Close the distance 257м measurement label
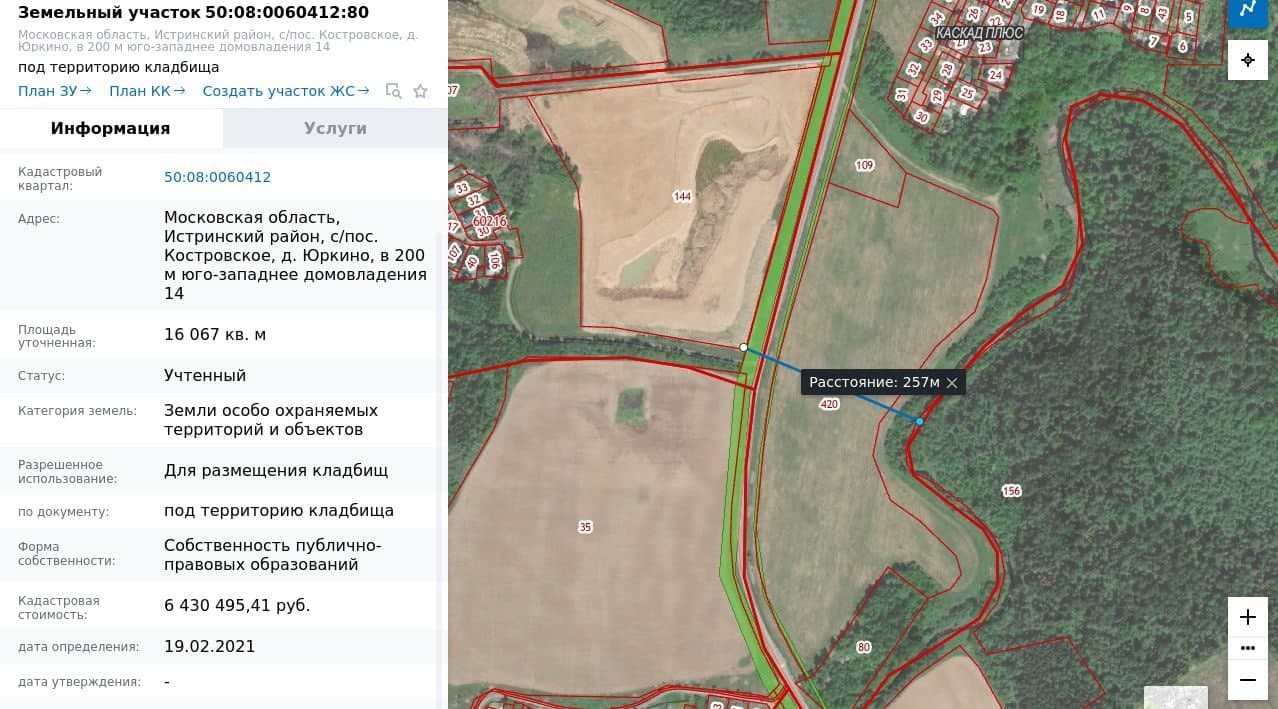The height and width of the screenshot is (709, 1278). (x=952, y=382)
